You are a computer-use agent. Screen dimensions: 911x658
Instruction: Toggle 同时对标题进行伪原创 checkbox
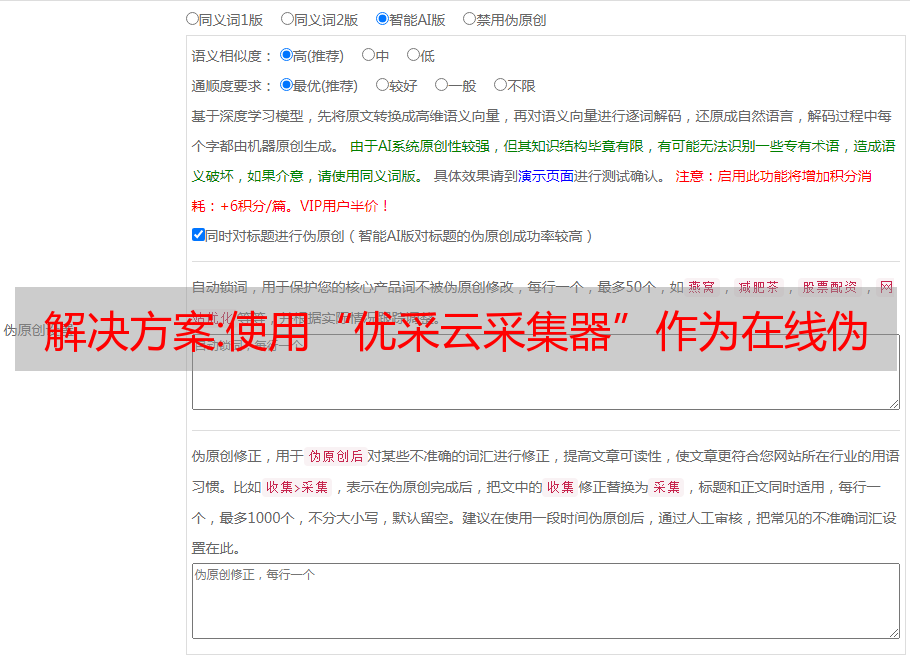[198, 235]
